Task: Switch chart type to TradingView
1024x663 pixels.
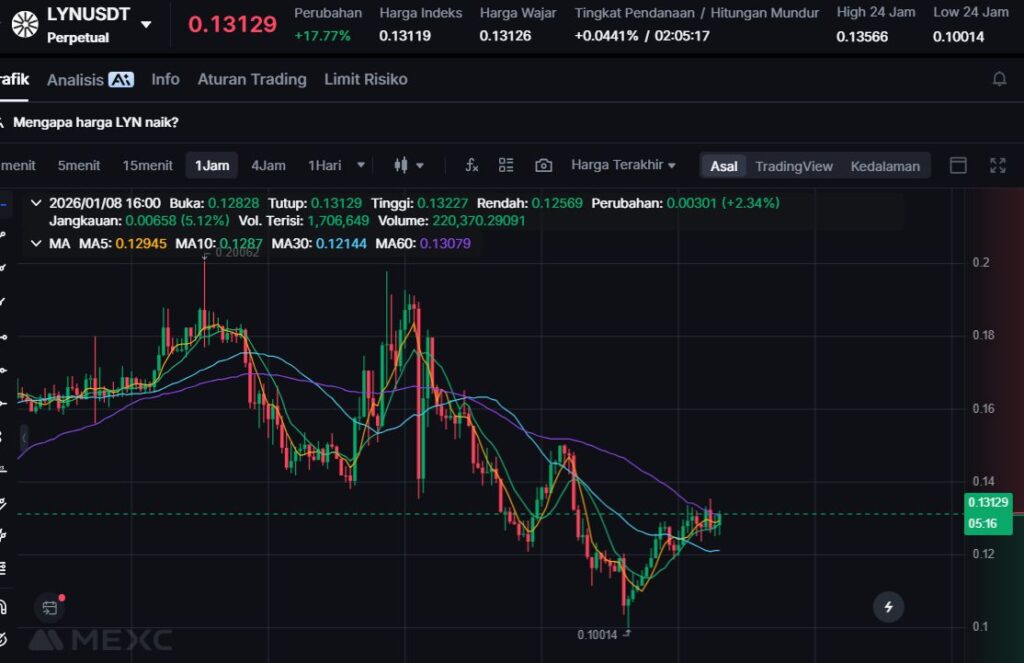Action: (x=793, y=166)
